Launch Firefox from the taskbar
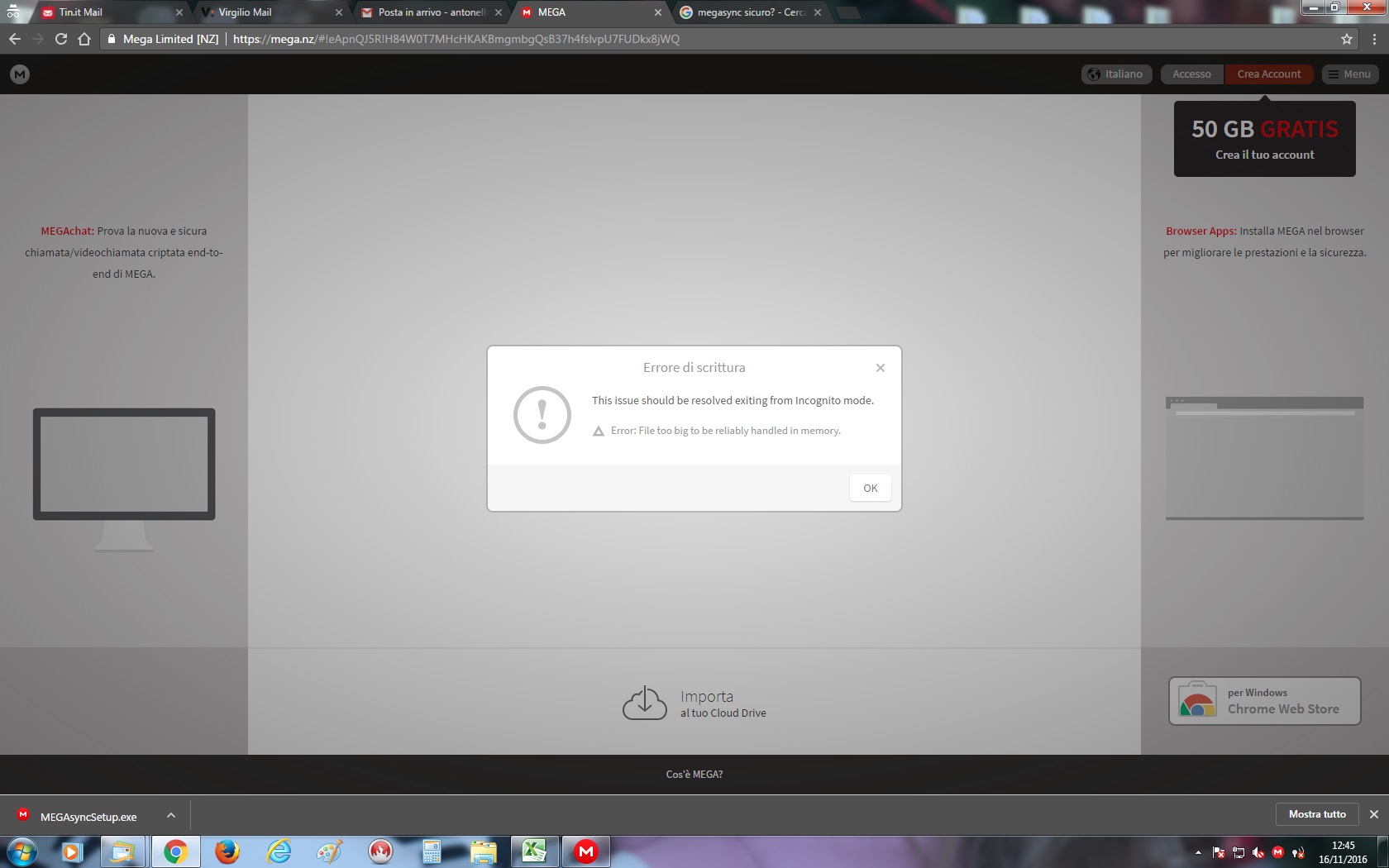The height and width of the screenshot is (868, 1389). pyautogui.click(x=227, y=851)
